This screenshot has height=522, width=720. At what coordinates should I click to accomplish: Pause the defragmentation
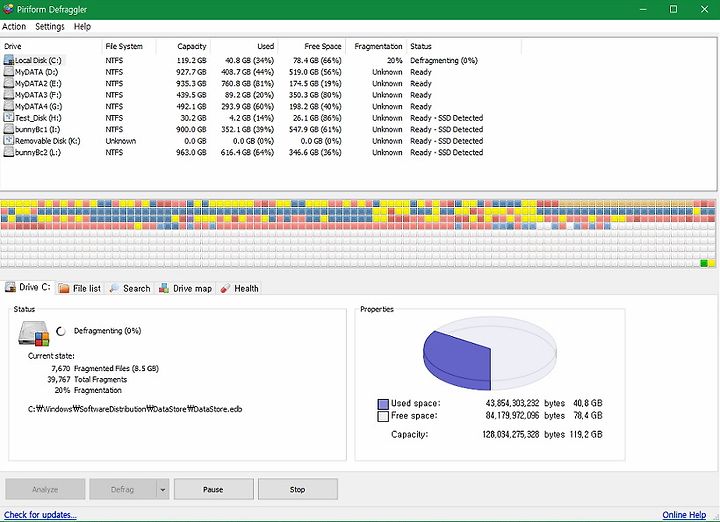pyautogui.click(x=214, y=489)
